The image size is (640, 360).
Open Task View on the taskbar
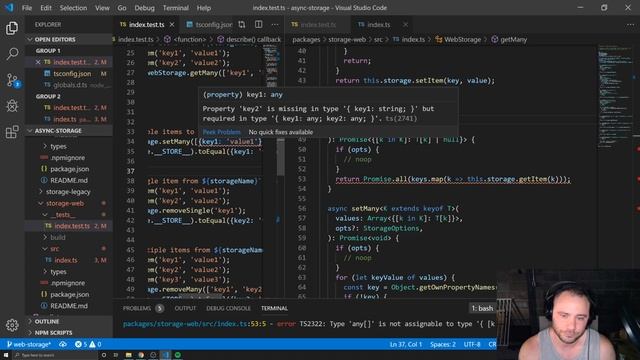[x=116, y=355]
